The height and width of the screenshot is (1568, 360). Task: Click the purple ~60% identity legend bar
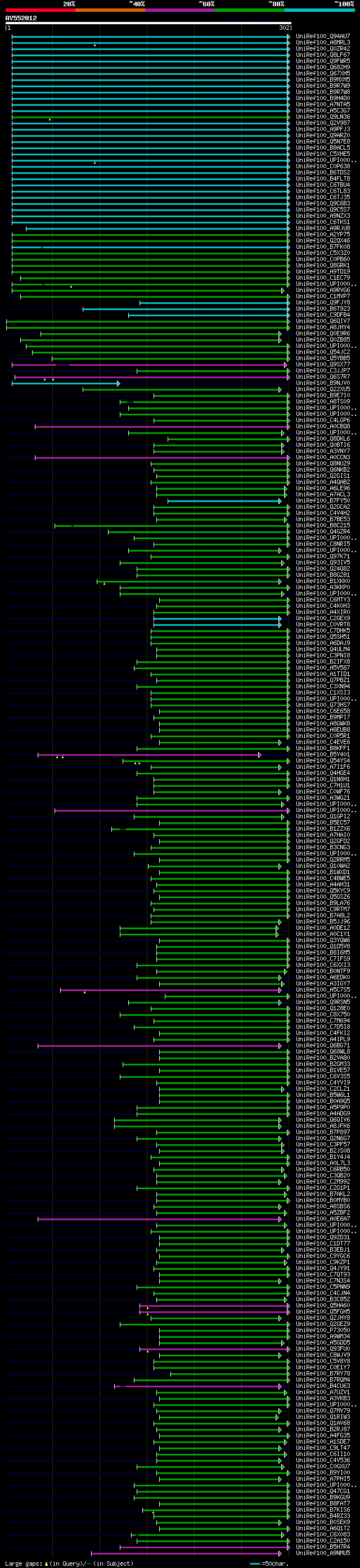[x=180, y=10]
